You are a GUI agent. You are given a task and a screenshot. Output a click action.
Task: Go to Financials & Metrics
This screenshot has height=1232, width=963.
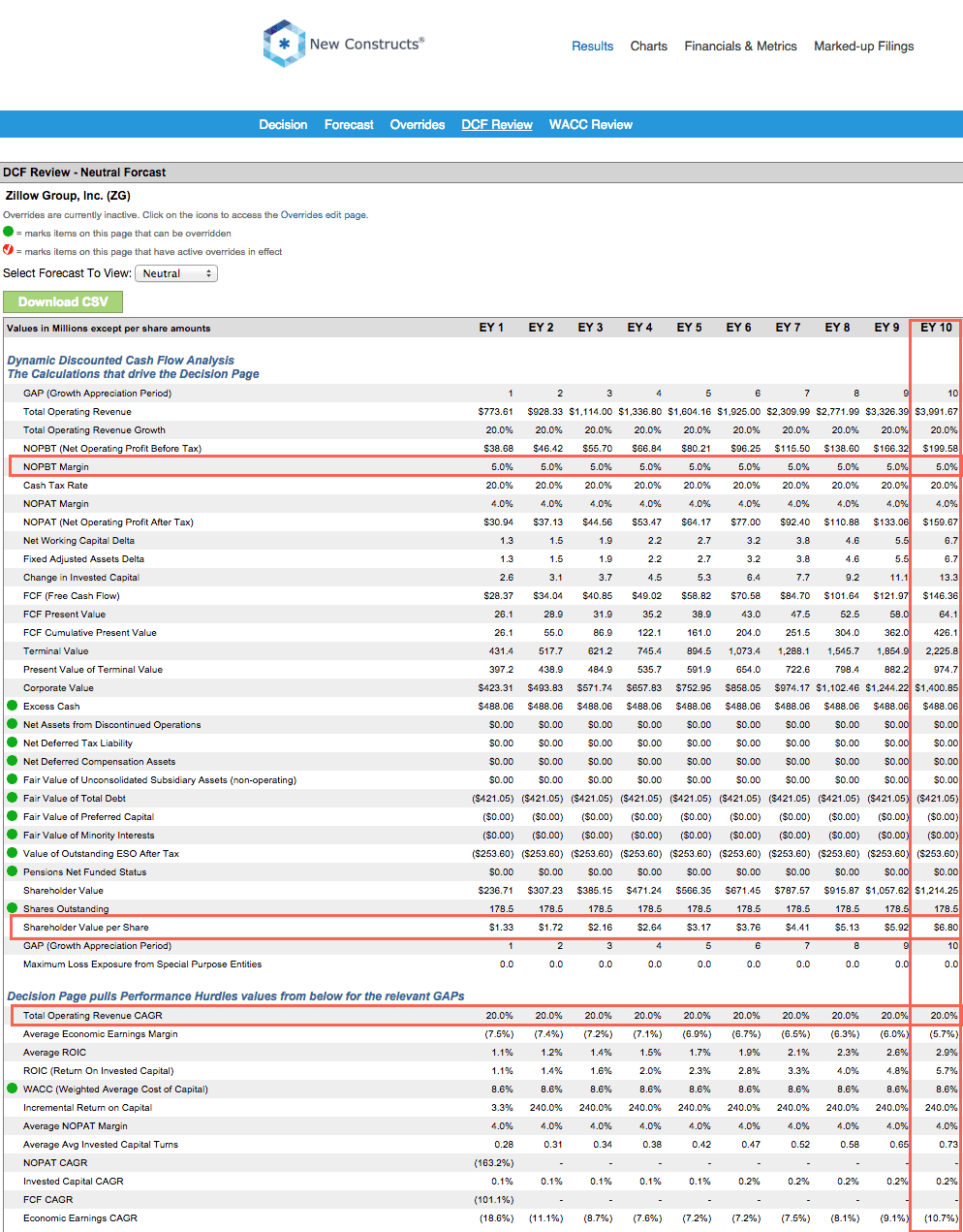click(740, 46)
